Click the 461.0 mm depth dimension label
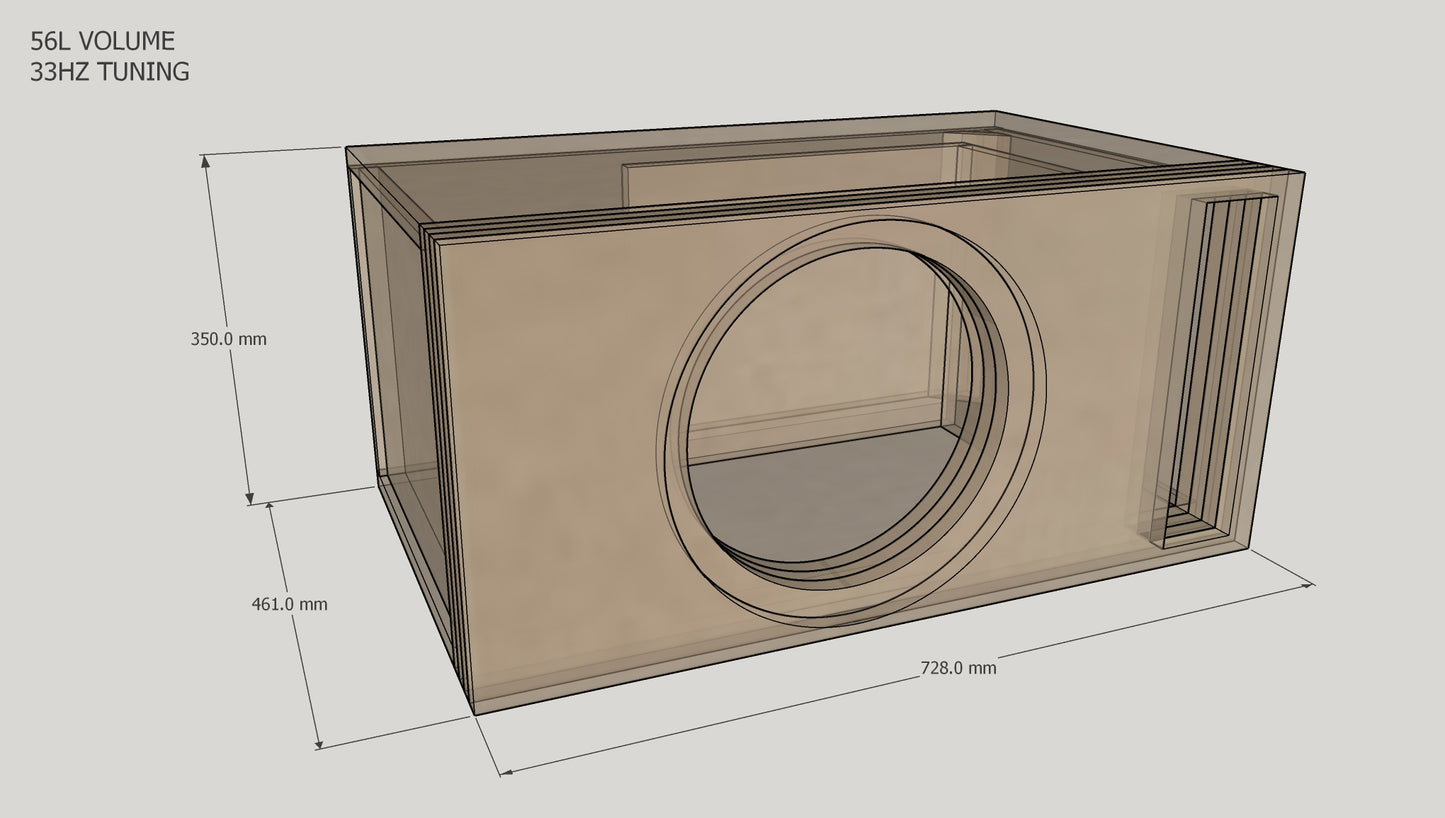1445x818 pixels. 289,604
